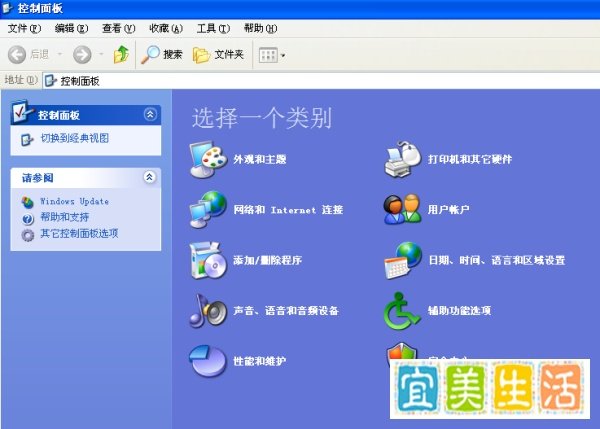
Task: Open the Performance and Maintenance pie chart icon
Action: pyautogui.click(x=208, y=361)
